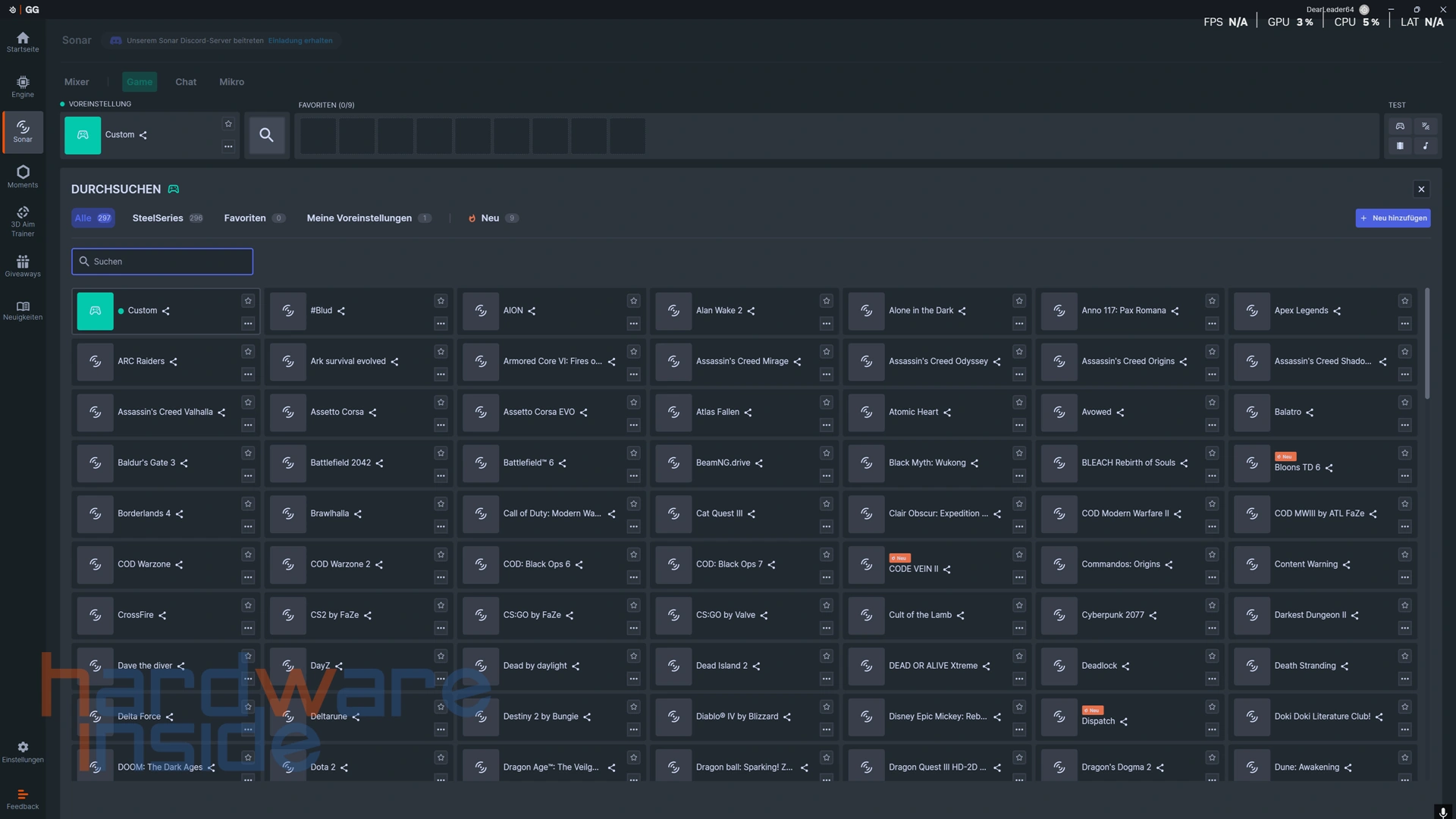
Task: Expand options menu of current Custom preset
Action: tap(228, 146)
